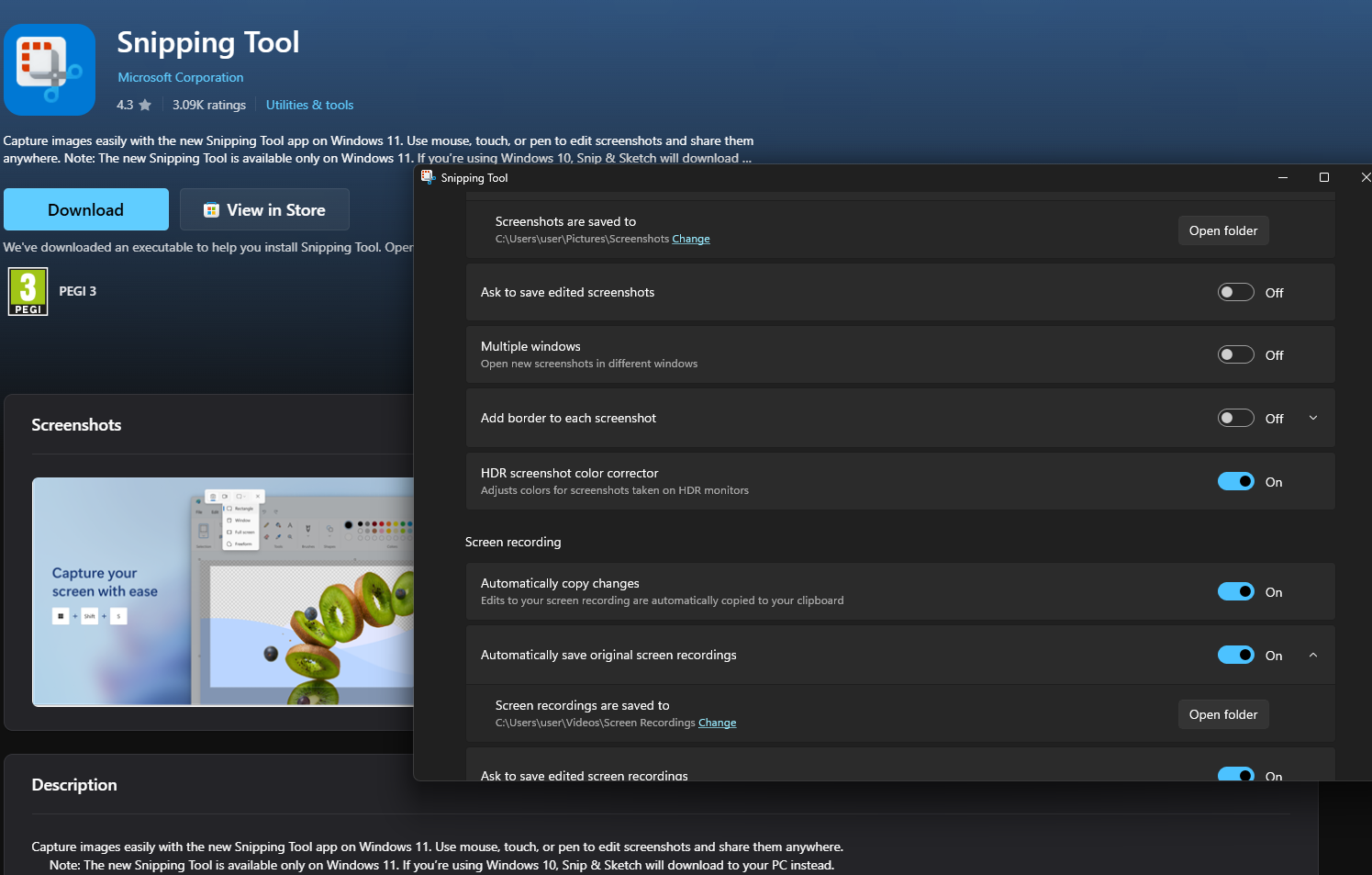Maximize the Snipping Tool window
Viewport: 1372px width, 875px height.
1323,177
